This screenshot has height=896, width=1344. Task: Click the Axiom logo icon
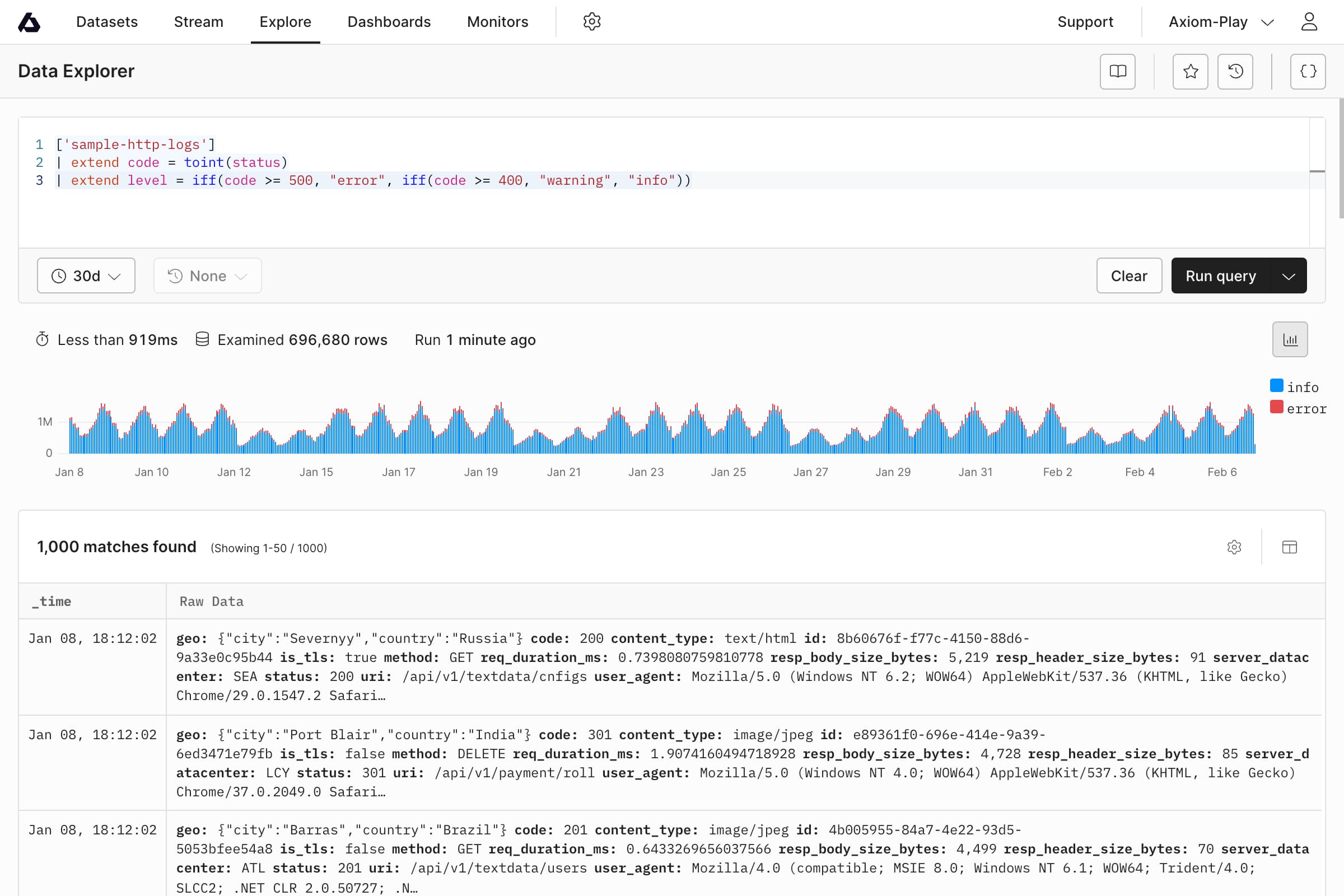coord(29,22)
